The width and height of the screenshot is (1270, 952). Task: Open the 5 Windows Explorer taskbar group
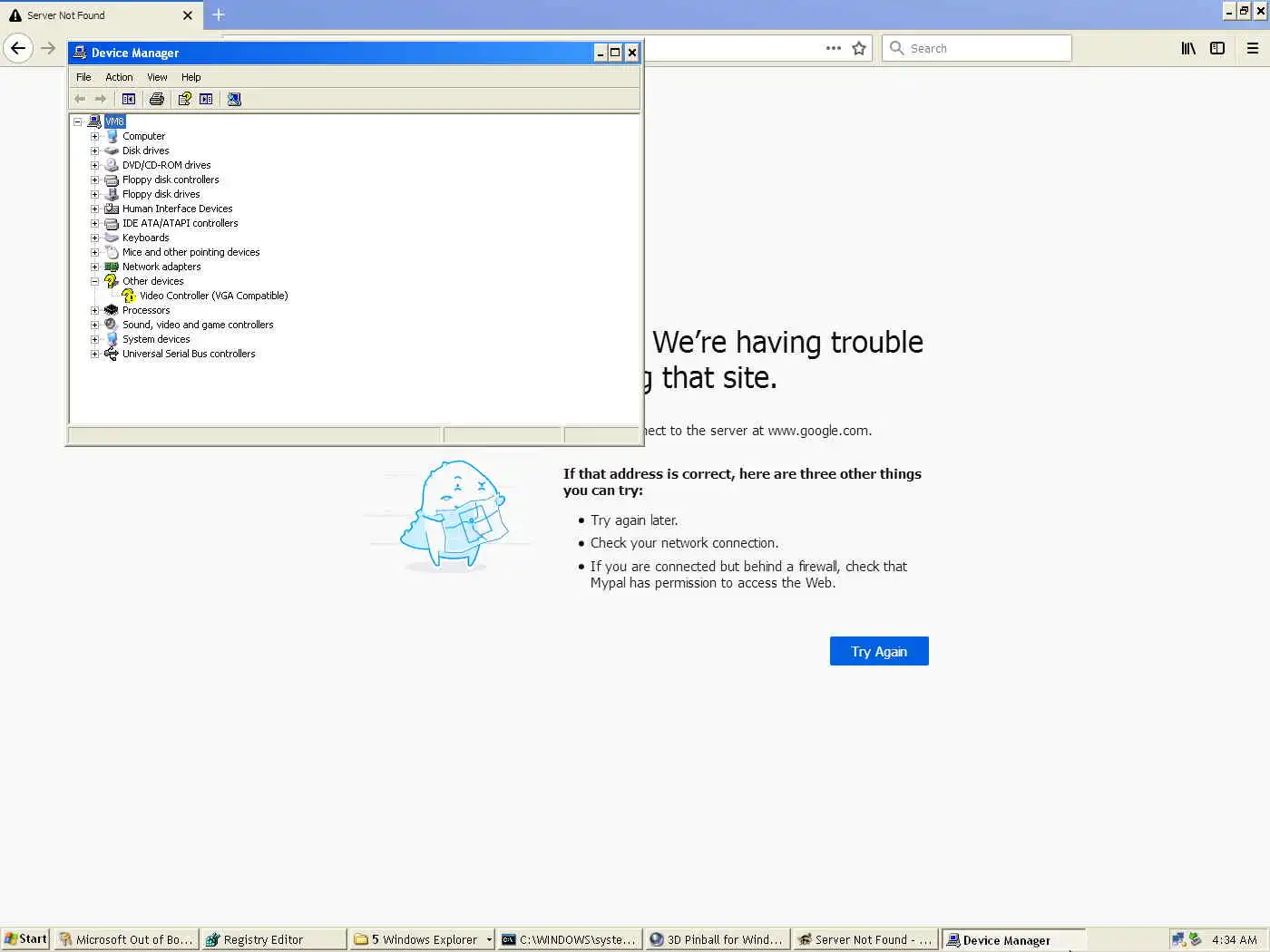pyautogui.click(x=423, y=939)
